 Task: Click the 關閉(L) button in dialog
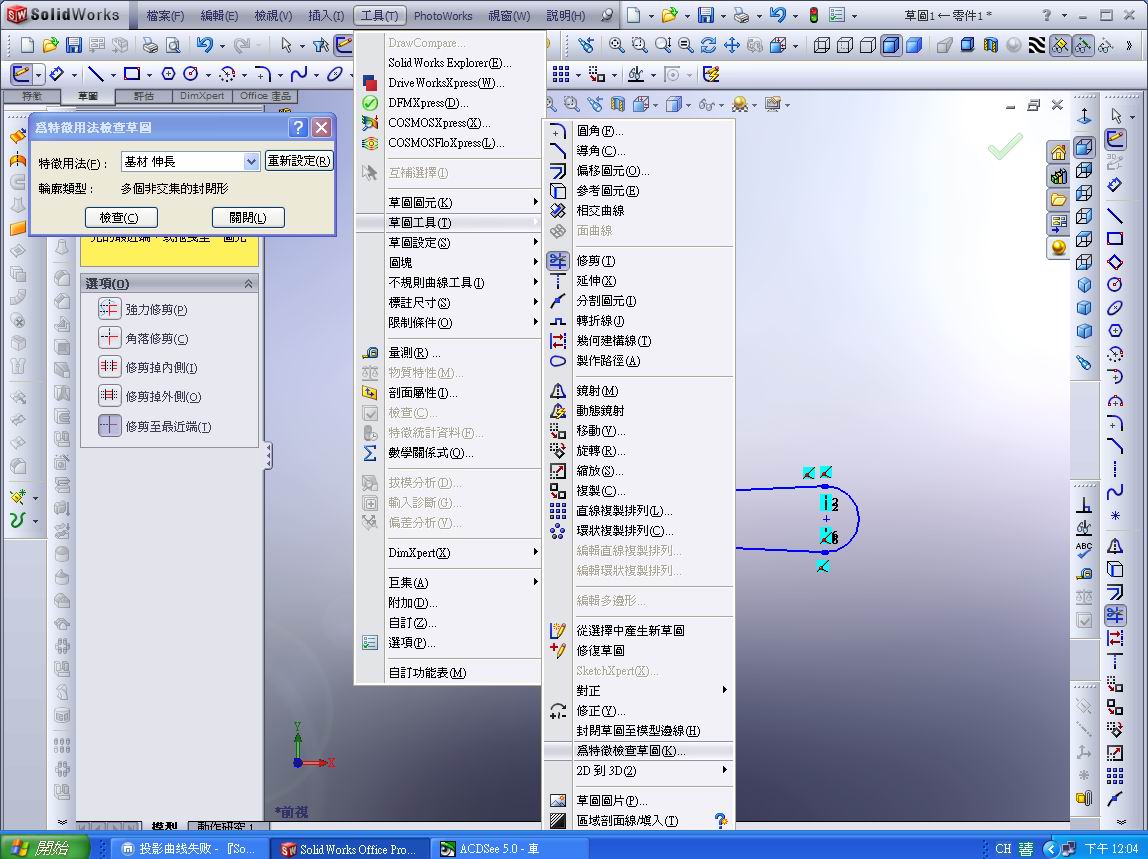[247, 217]
